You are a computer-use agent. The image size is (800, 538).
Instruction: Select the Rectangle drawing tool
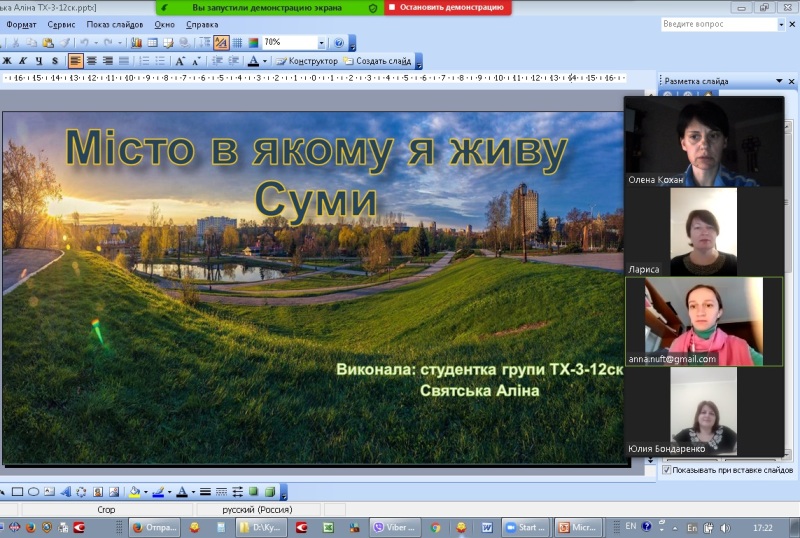tap(18, 491)
